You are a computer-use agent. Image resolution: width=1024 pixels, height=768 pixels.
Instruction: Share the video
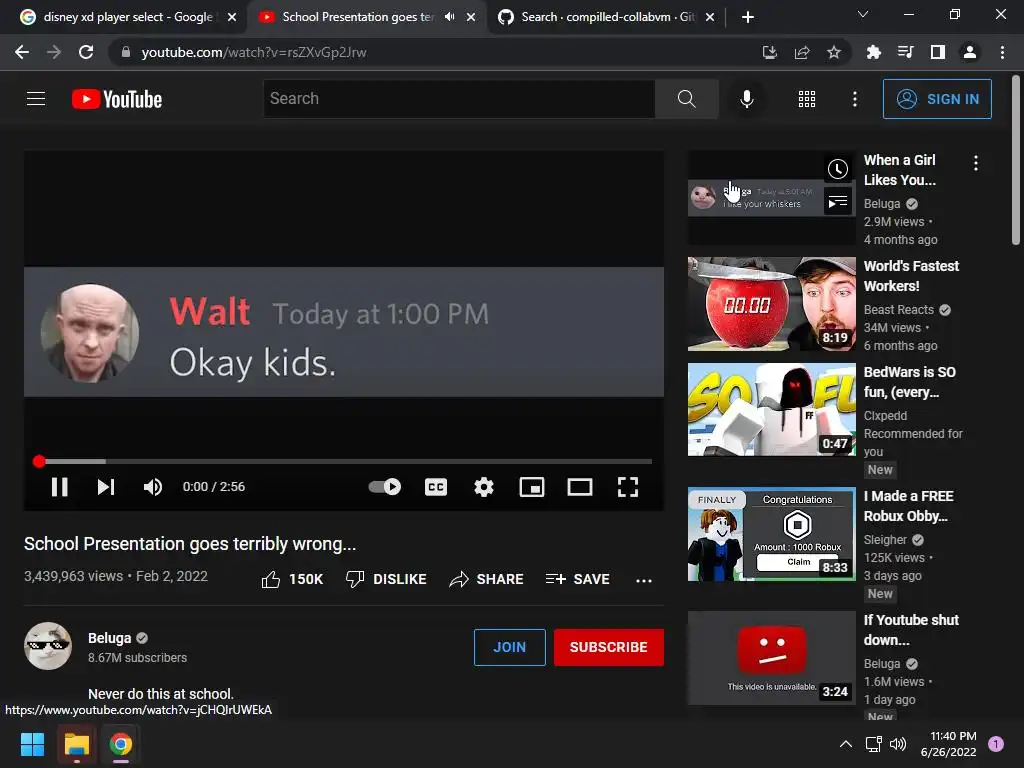coord(487,579)
